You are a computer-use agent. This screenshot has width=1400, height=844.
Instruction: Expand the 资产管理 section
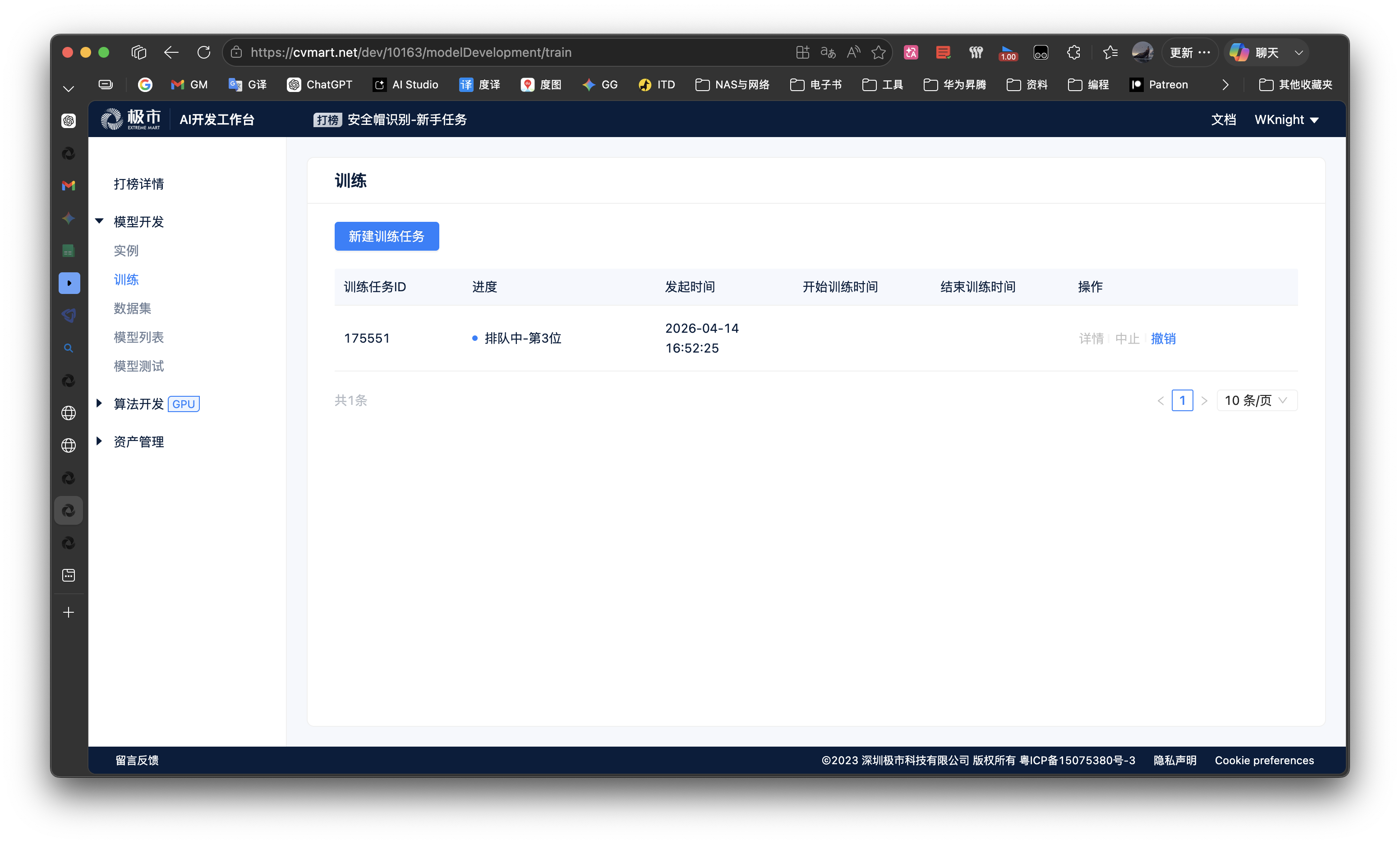tap(99, 441)
